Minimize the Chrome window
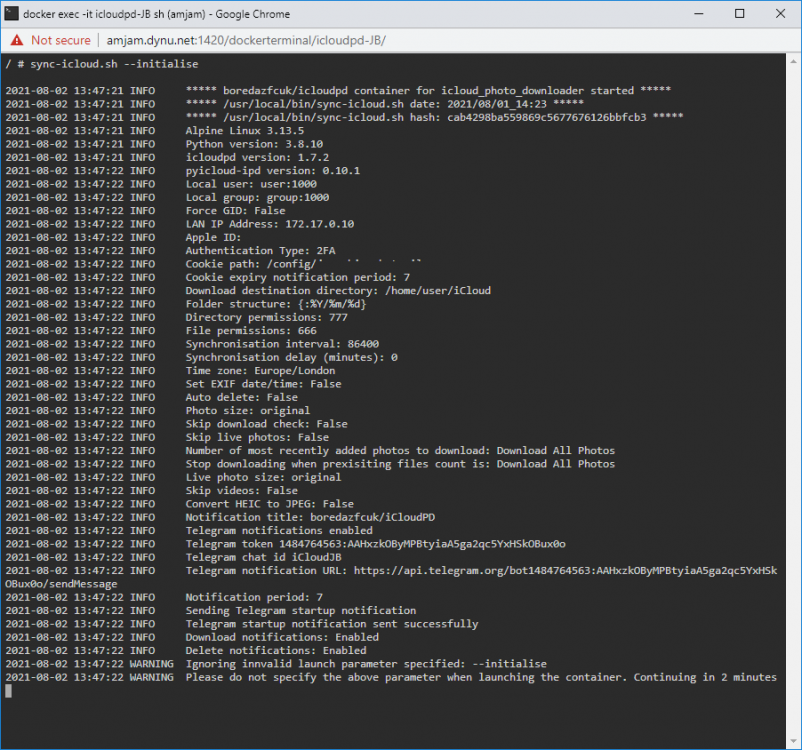 (x=699, y=14)
